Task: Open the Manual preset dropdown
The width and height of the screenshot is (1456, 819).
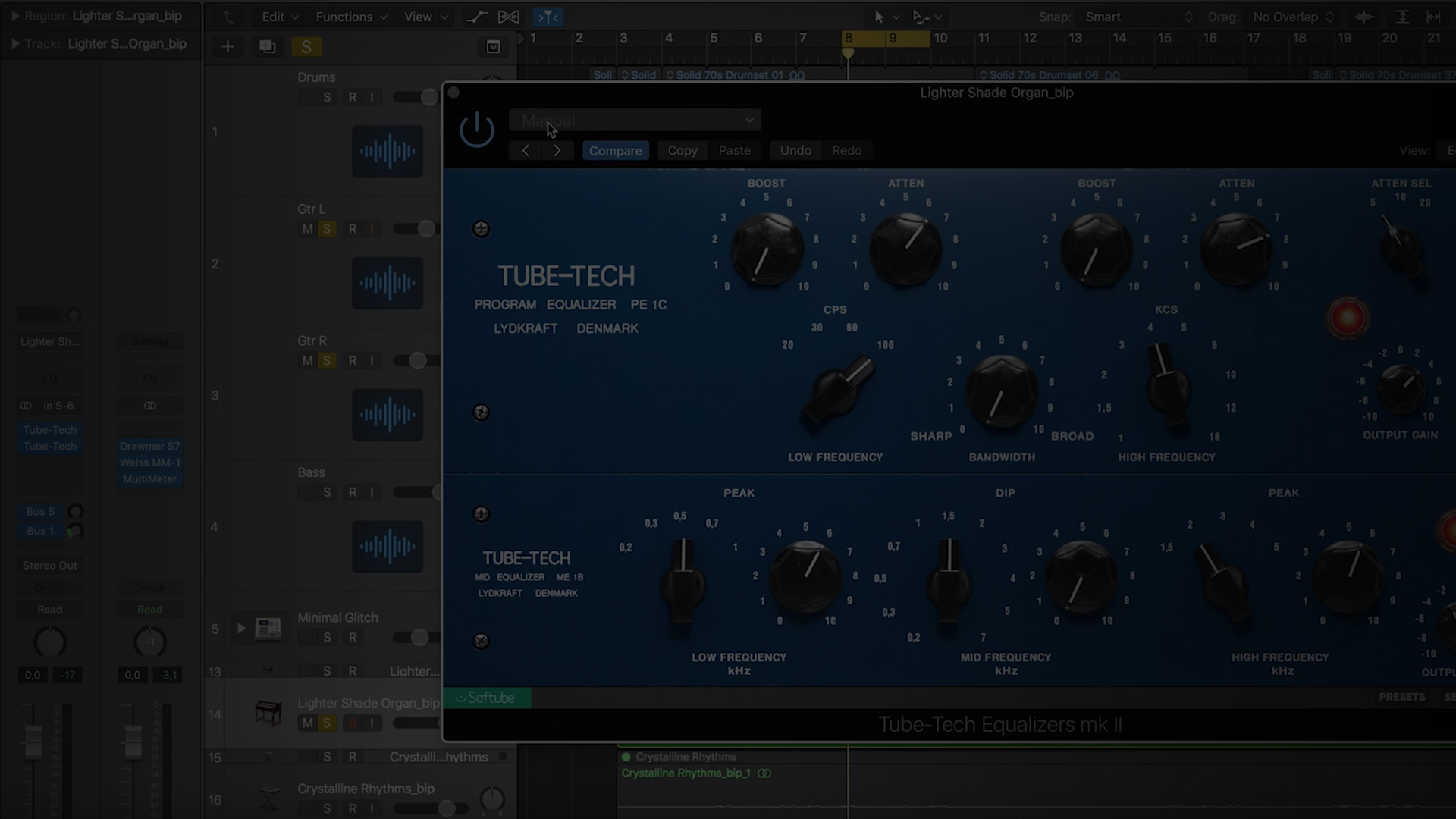Action: pos(635,121)
